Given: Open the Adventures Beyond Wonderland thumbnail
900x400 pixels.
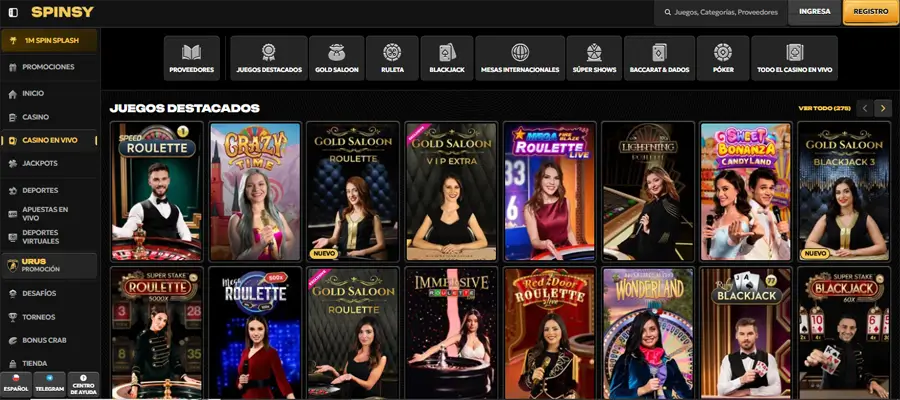Looking at the screenshot, I should 648,333.
